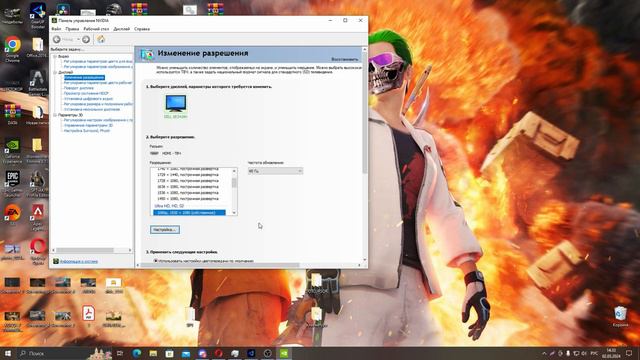
Task: Open the Opera browser desktop icon
Action: coord(38,250)
